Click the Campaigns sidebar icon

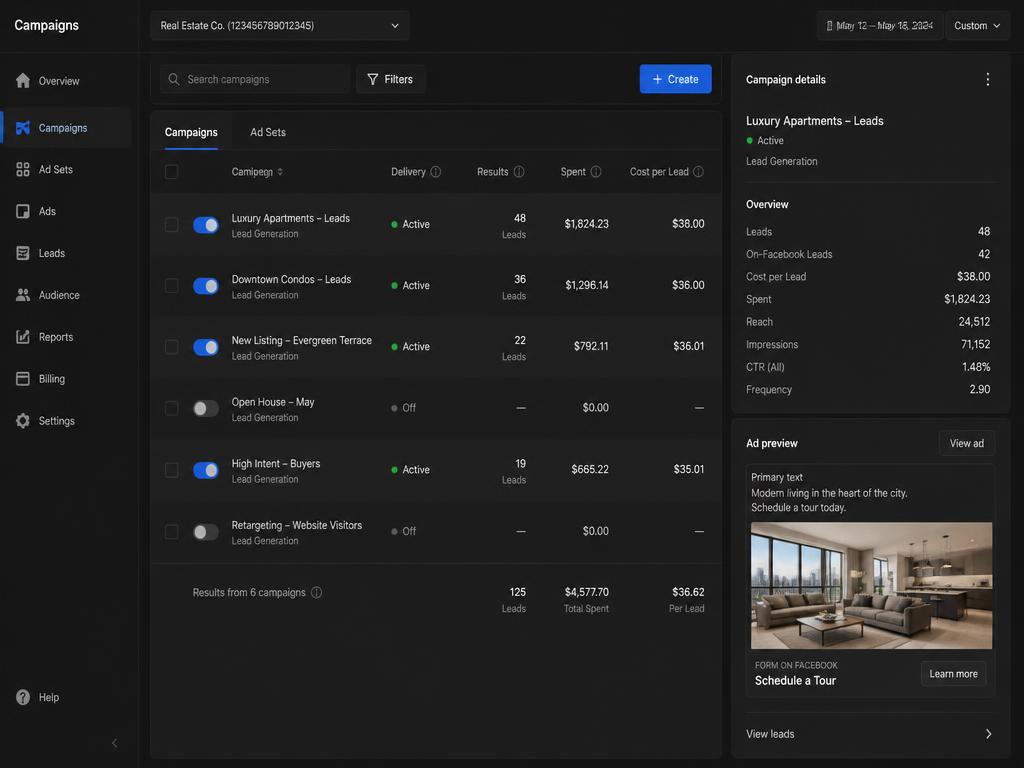(x=23, y=128)
